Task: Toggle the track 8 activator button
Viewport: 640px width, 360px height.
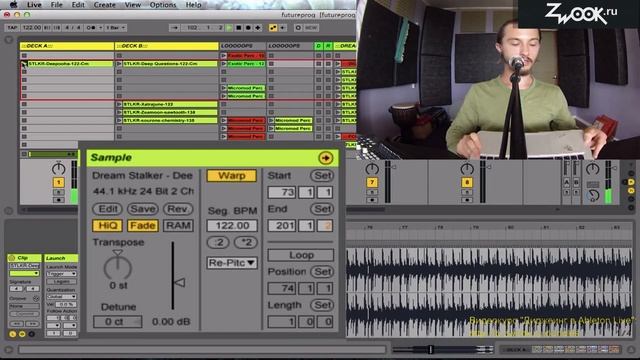Action: point(467,182)
